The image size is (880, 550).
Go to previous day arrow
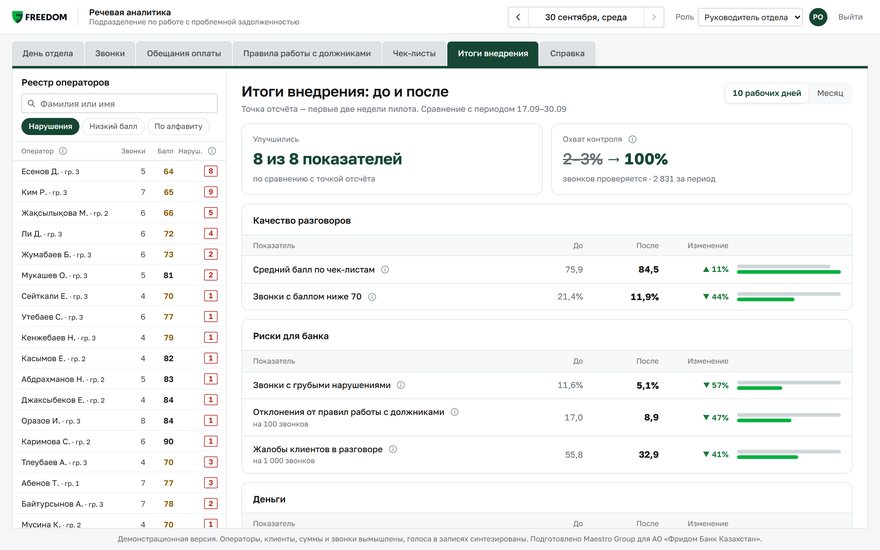(x=518, y=17)
